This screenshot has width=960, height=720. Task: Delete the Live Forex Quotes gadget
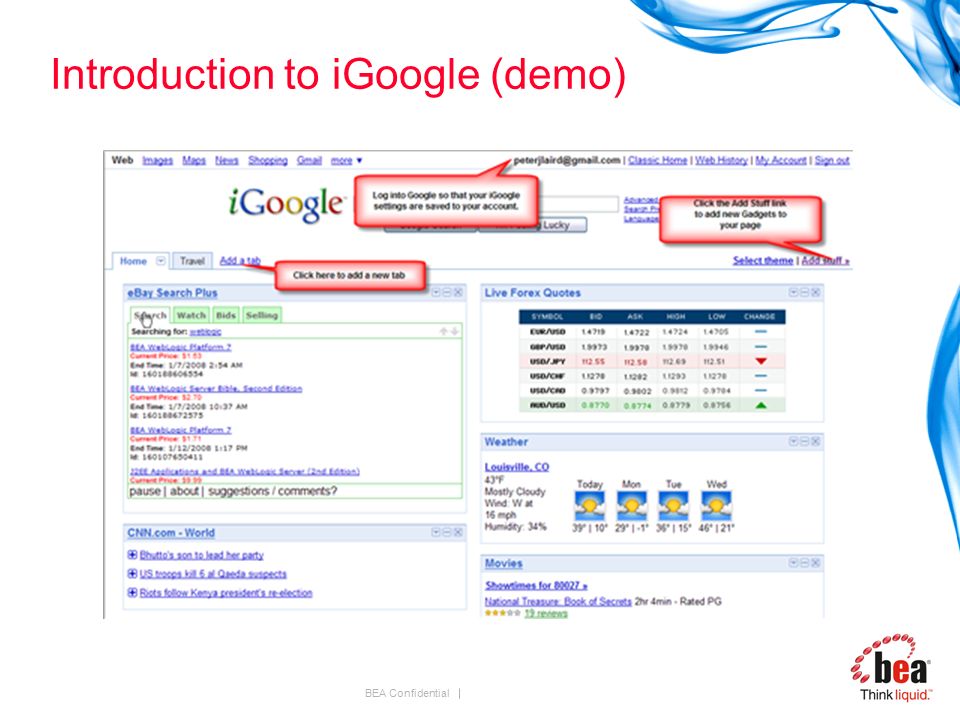click(x=816, y=293)
